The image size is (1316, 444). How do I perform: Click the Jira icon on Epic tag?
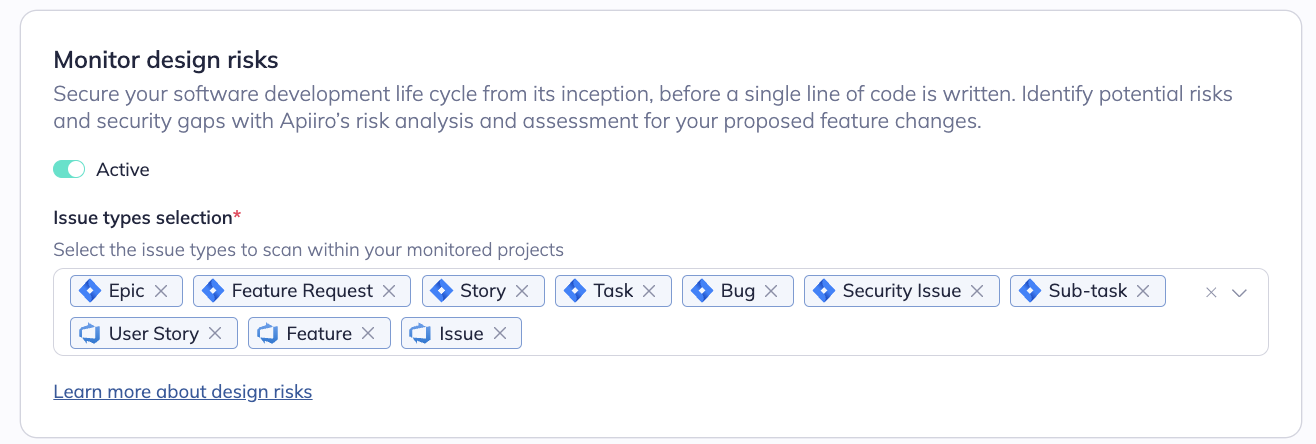click(x=90, y=291)
